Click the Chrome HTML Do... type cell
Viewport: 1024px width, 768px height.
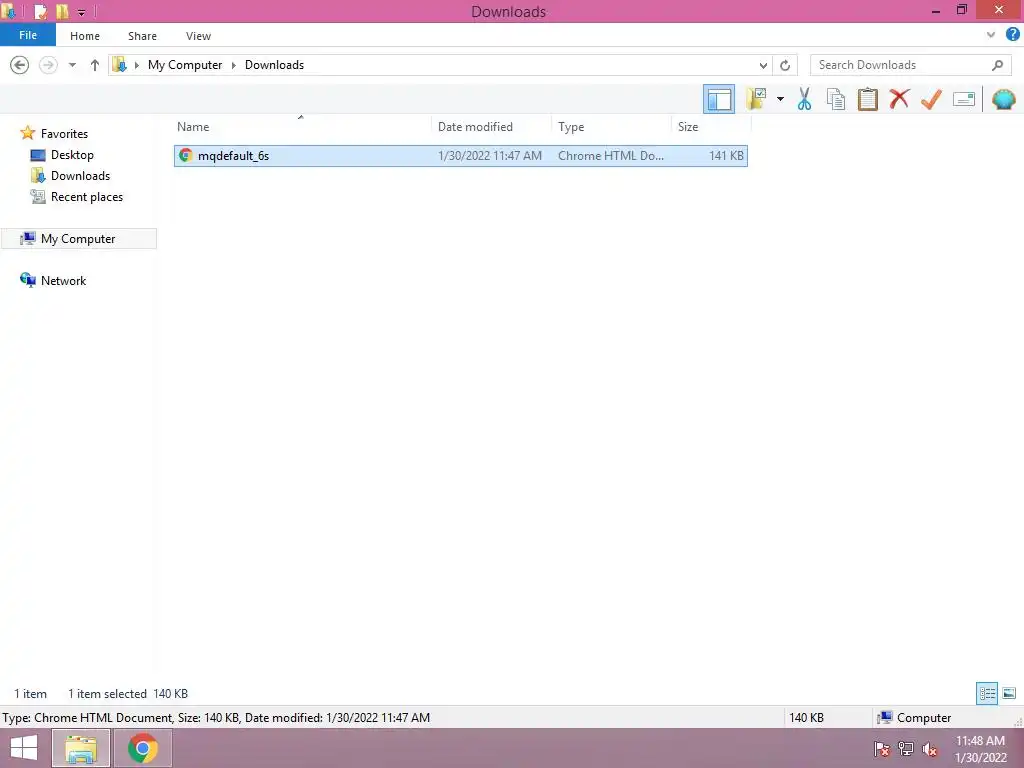click(611, 155)
